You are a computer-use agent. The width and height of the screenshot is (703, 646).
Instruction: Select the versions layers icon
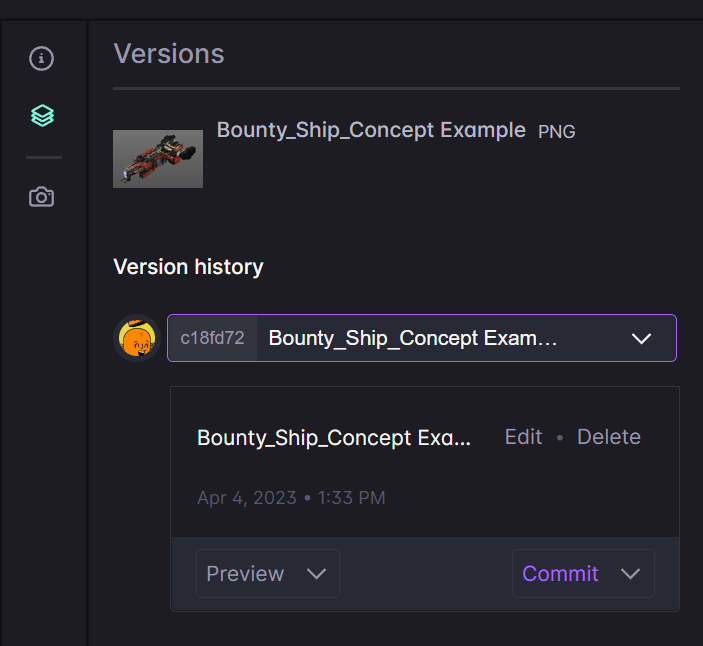42,115
